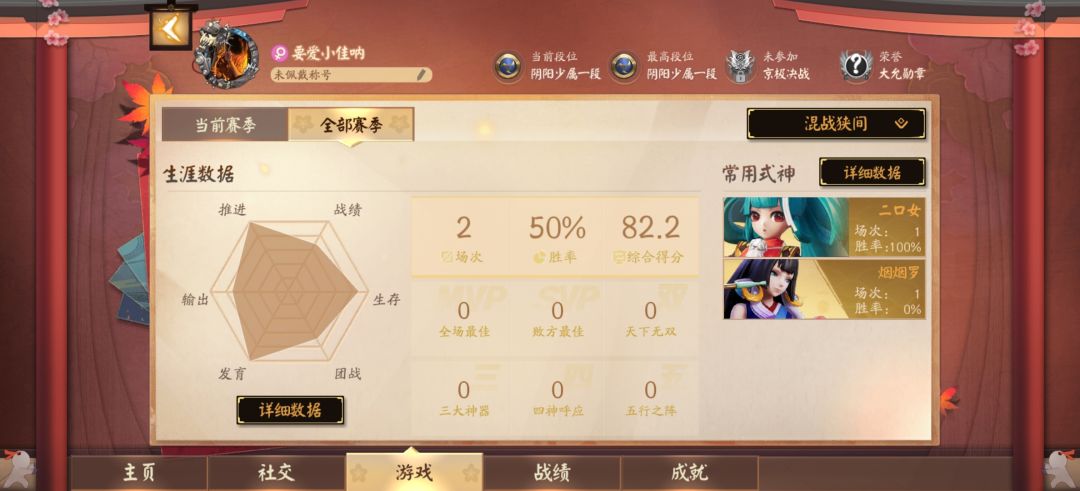The image size is (1080, 491).
Task: Go to the 社交 bottom tab
Action: (276, 473)
